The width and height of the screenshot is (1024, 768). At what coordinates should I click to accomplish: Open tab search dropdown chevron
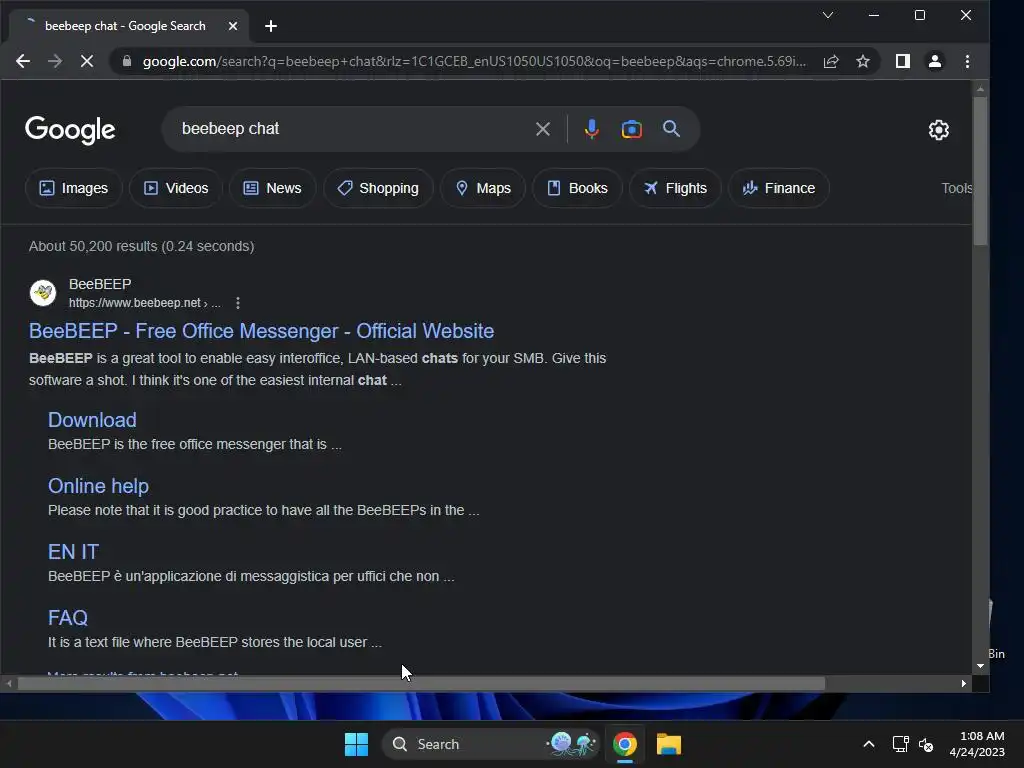tap(827, 15)
